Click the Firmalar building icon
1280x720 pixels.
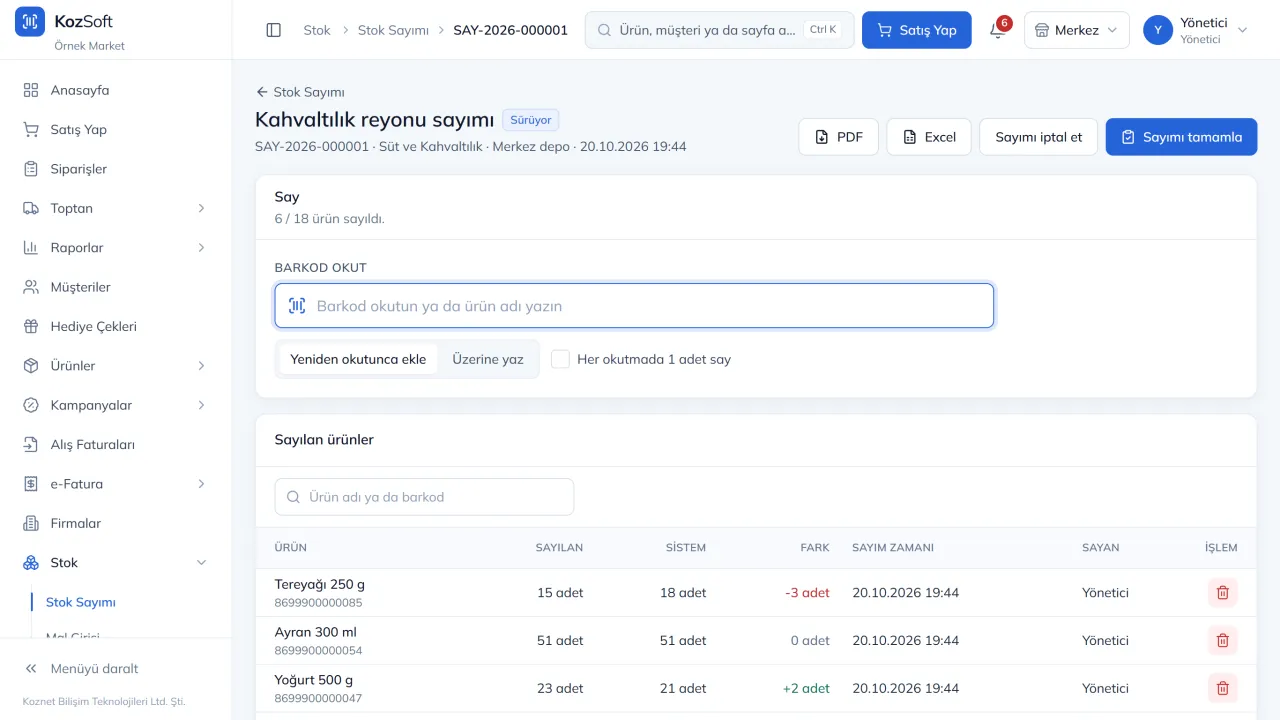(x=31, y=523)
